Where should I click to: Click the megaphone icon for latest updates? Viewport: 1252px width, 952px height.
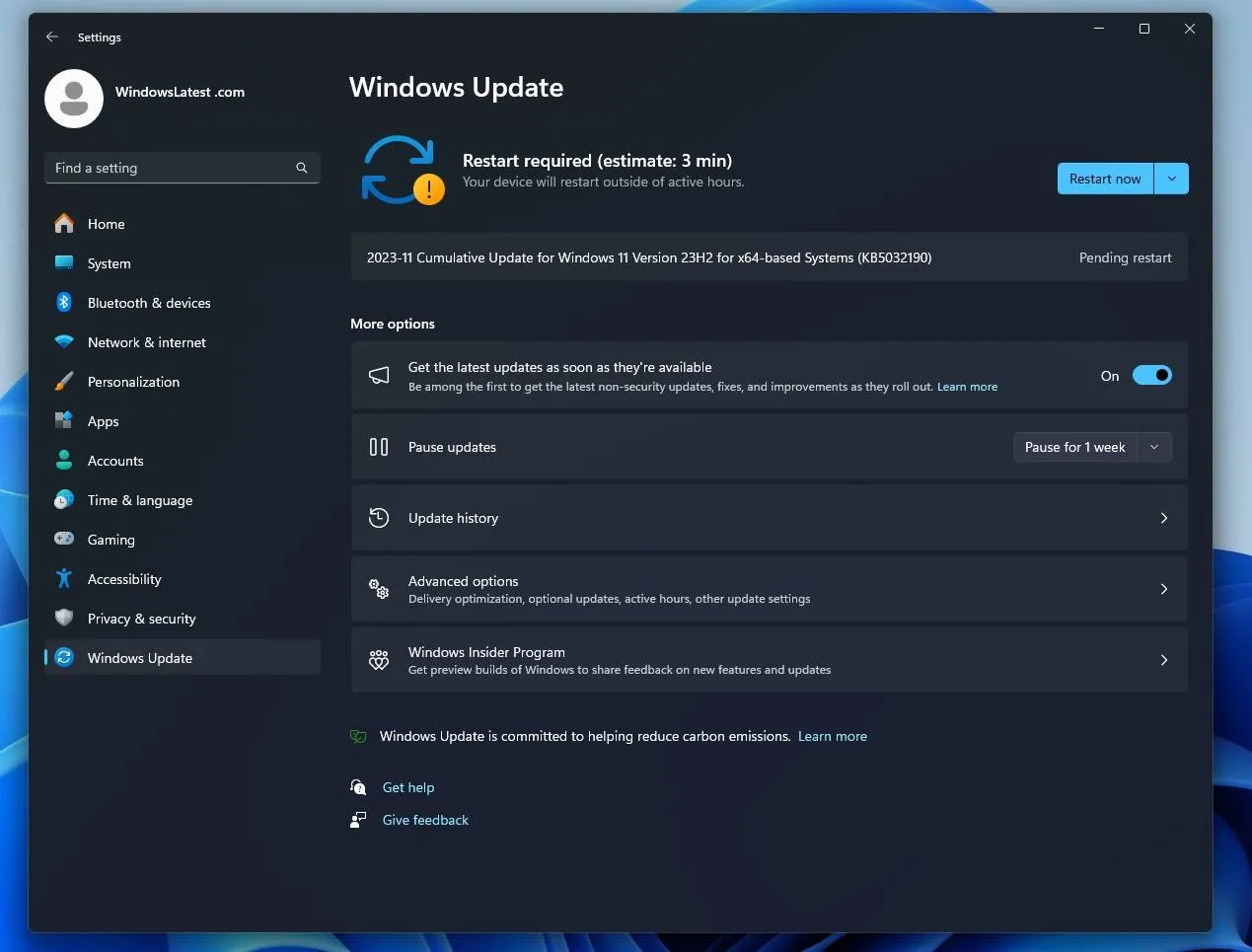379,375
